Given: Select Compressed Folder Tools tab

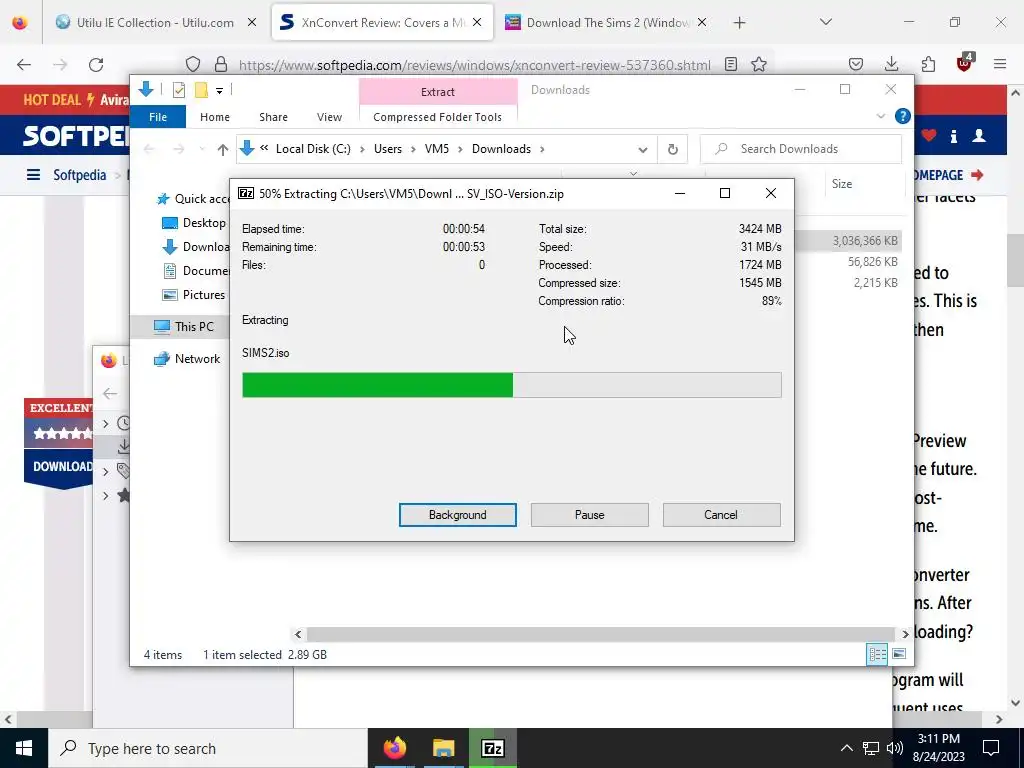Looking at the screenshot, I should [438, 117].
